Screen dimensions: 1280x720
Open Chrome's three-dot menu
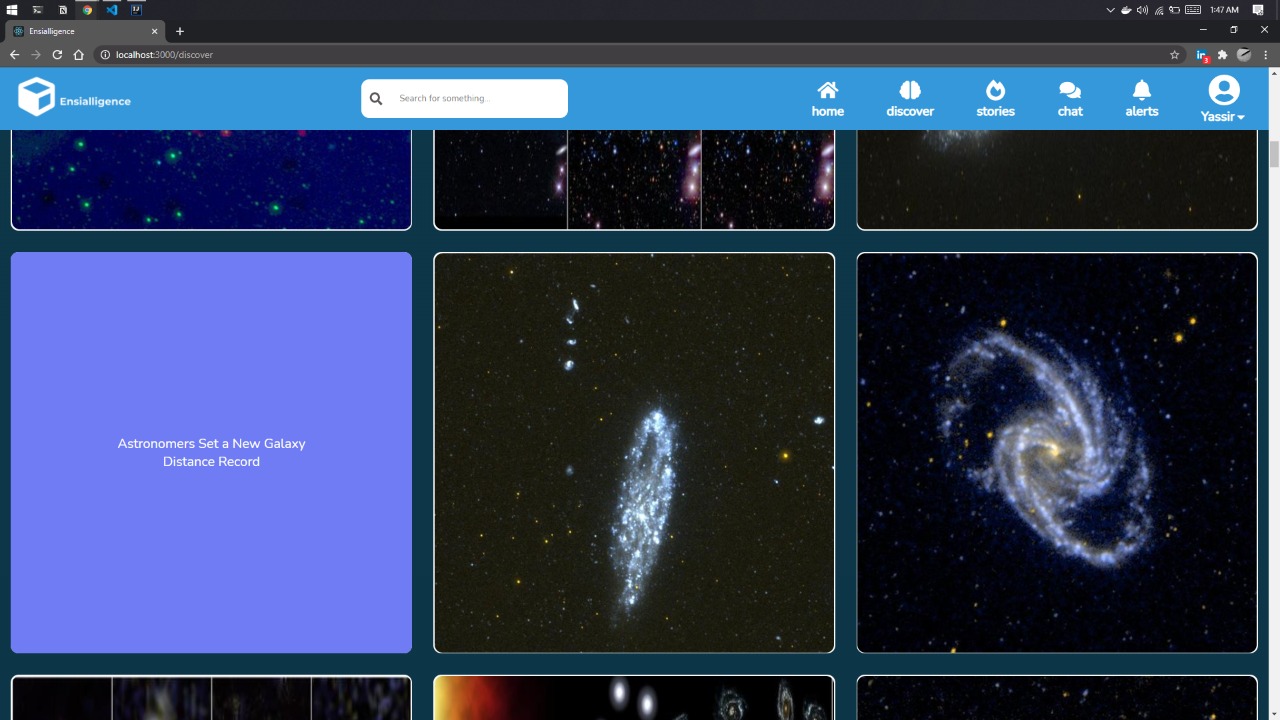(x=1264, y=55)
